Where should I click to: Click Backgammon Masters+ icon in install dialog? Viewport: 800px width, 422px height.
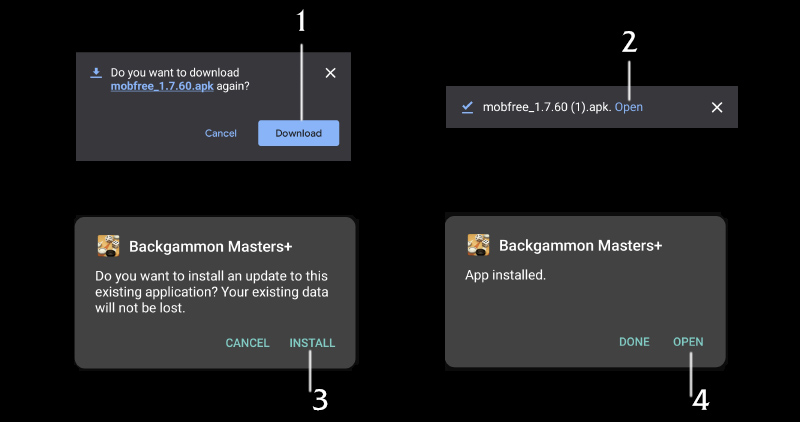point(109,246)
